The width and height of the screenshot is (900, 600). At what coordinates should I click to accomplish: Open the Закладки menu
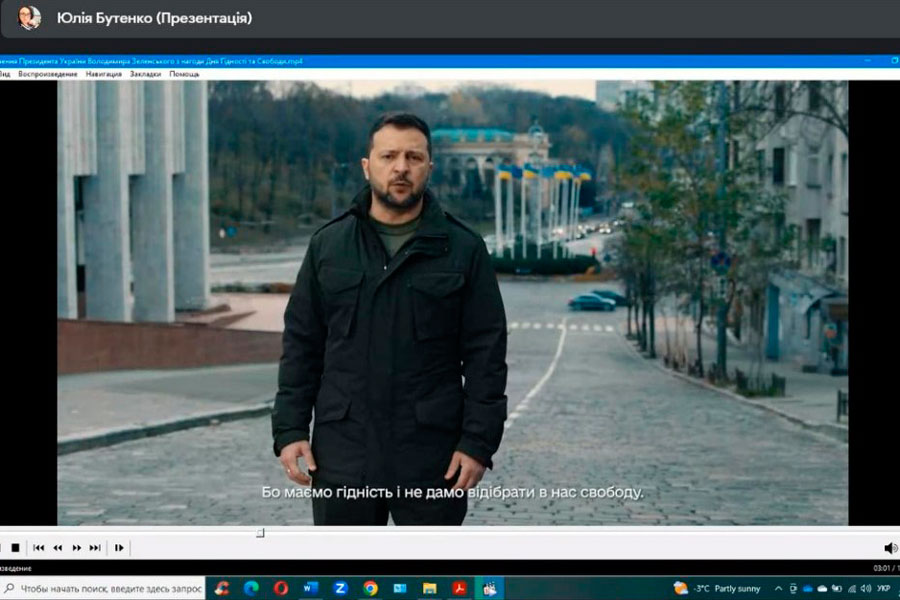tap(145, 74)
